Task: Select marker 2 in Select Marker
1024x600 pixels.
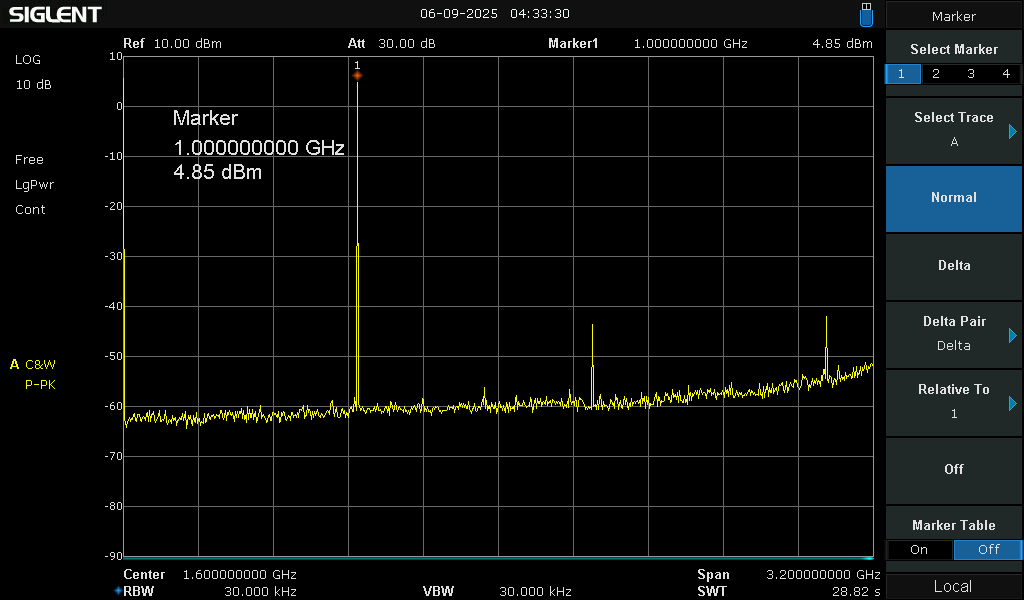Action: click(x=936, y=74)
